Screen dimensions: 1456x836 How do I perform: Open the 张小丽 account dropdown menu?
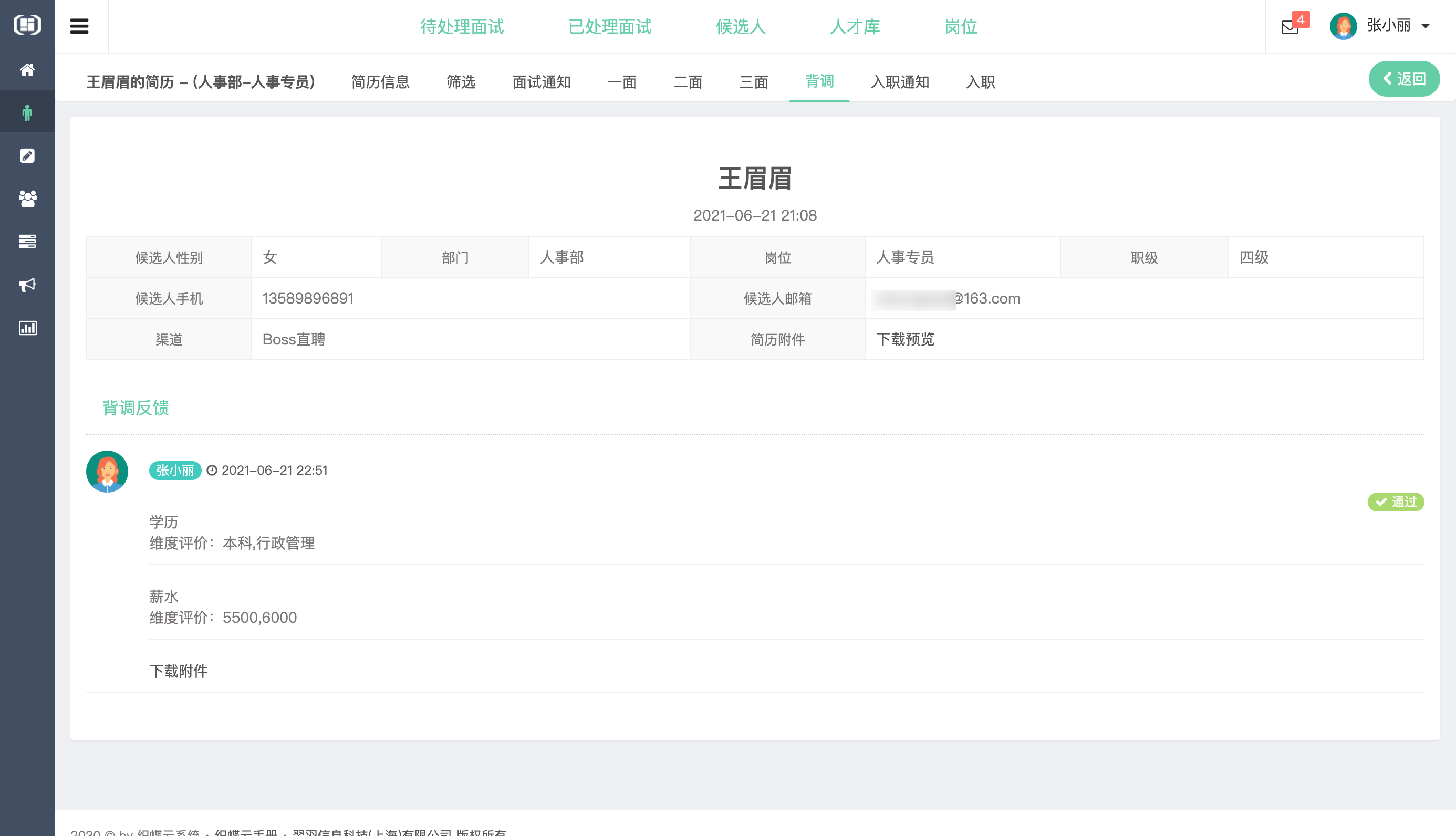pyautogui.click(x=1426, y=27)
